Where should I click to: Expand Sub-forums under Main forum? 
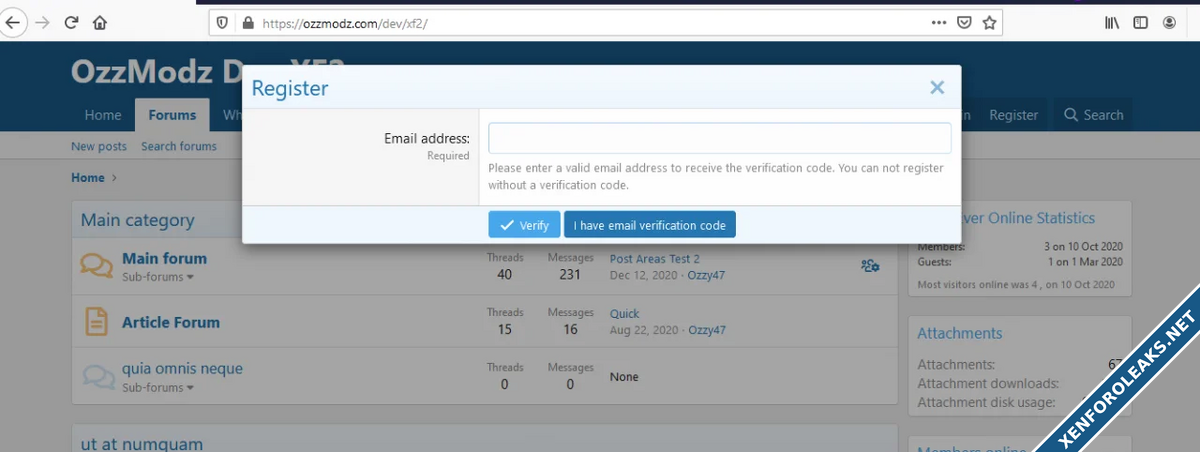pyautogui.click(x=158, y=277)
